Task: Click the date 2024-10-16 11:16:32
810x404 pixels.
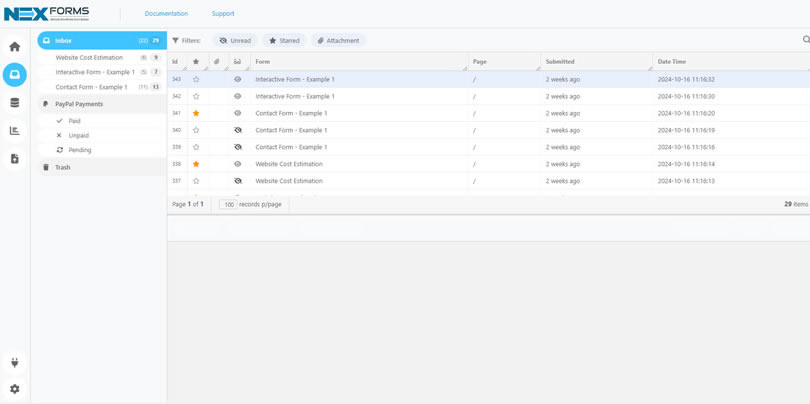Action: coord(686,80)
